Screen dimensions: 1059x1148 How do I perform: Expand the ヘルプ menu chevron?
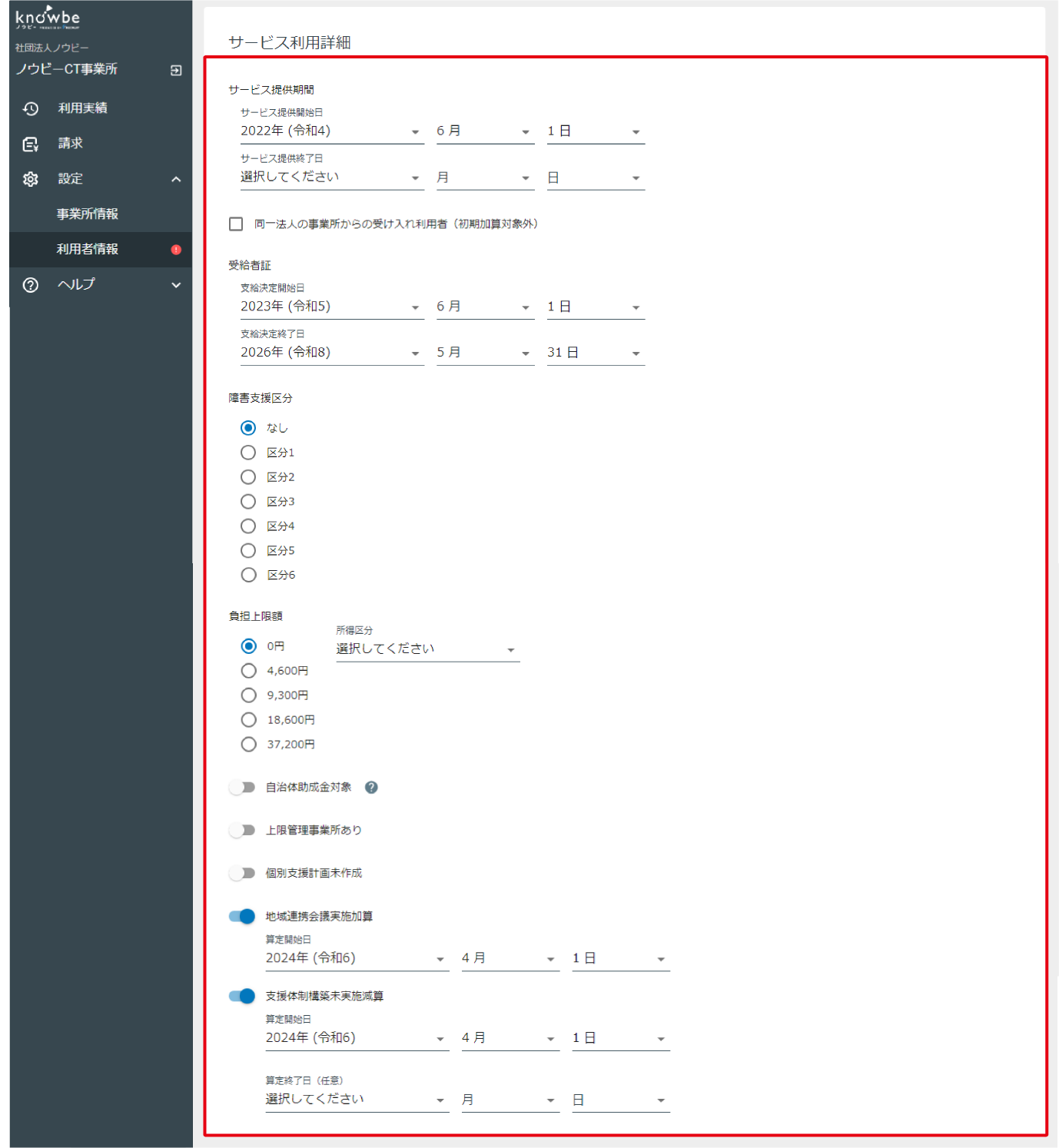pos(176,285)
